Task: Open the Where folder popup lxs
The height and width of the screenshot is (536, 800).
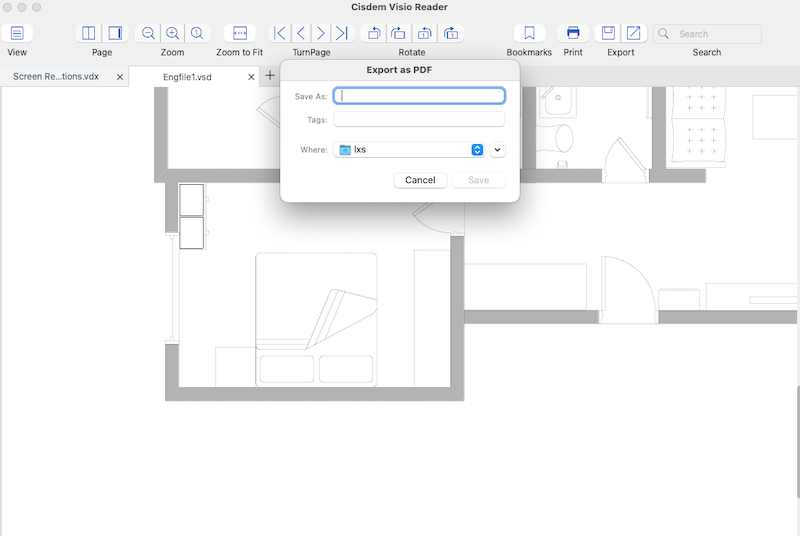Action: (409, 149)
